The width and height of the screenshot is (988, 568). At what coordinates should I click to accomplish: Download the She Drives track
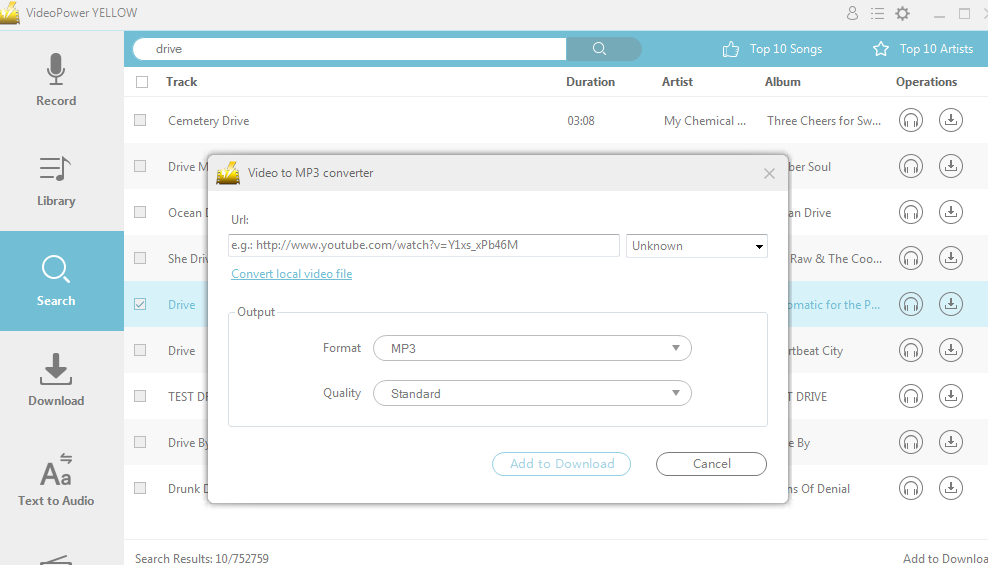(x=951, y=258)
